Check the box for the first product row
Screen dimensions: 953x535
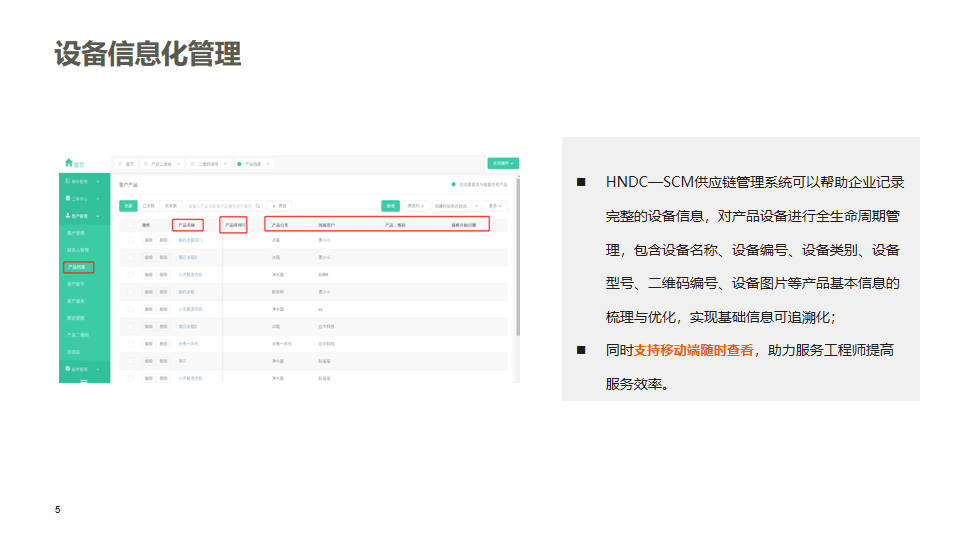pos(129,240)
